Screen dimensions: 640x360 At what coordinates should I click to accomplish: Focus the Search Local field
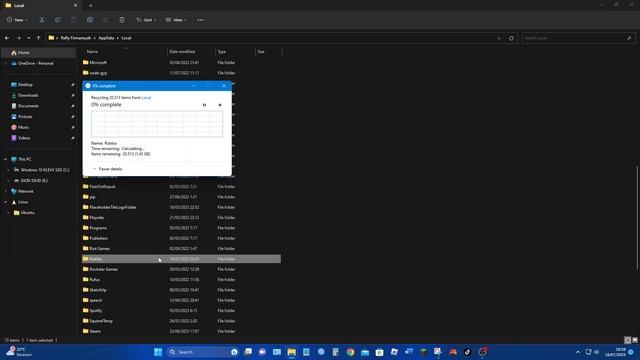coord(578,38)
